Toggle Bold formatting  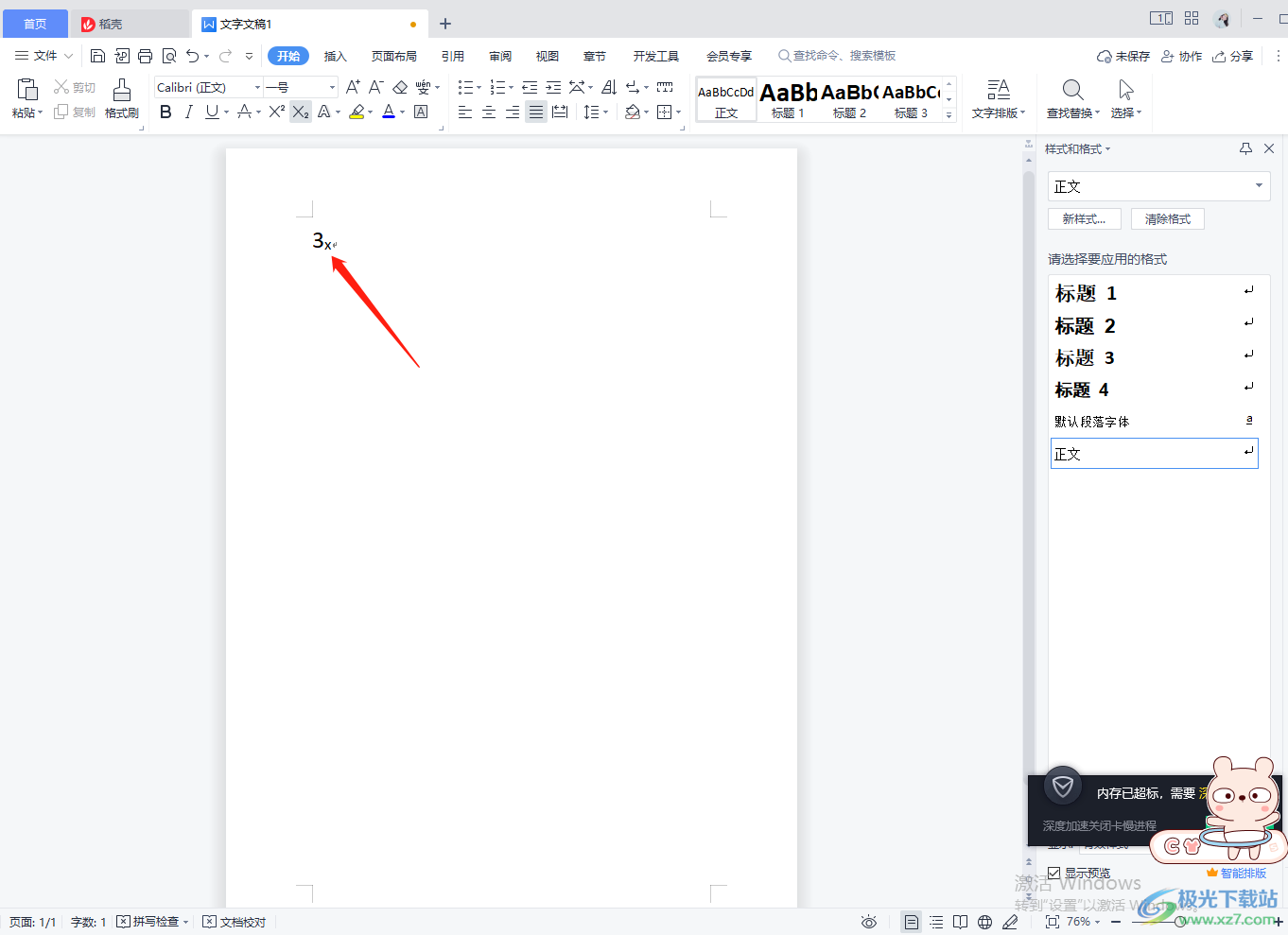[165, 112]
